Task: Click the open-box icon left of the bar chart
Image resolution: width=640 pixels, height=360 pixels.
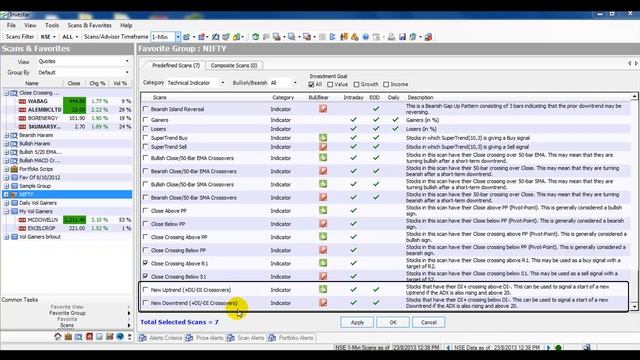Action: coord(226,37)
